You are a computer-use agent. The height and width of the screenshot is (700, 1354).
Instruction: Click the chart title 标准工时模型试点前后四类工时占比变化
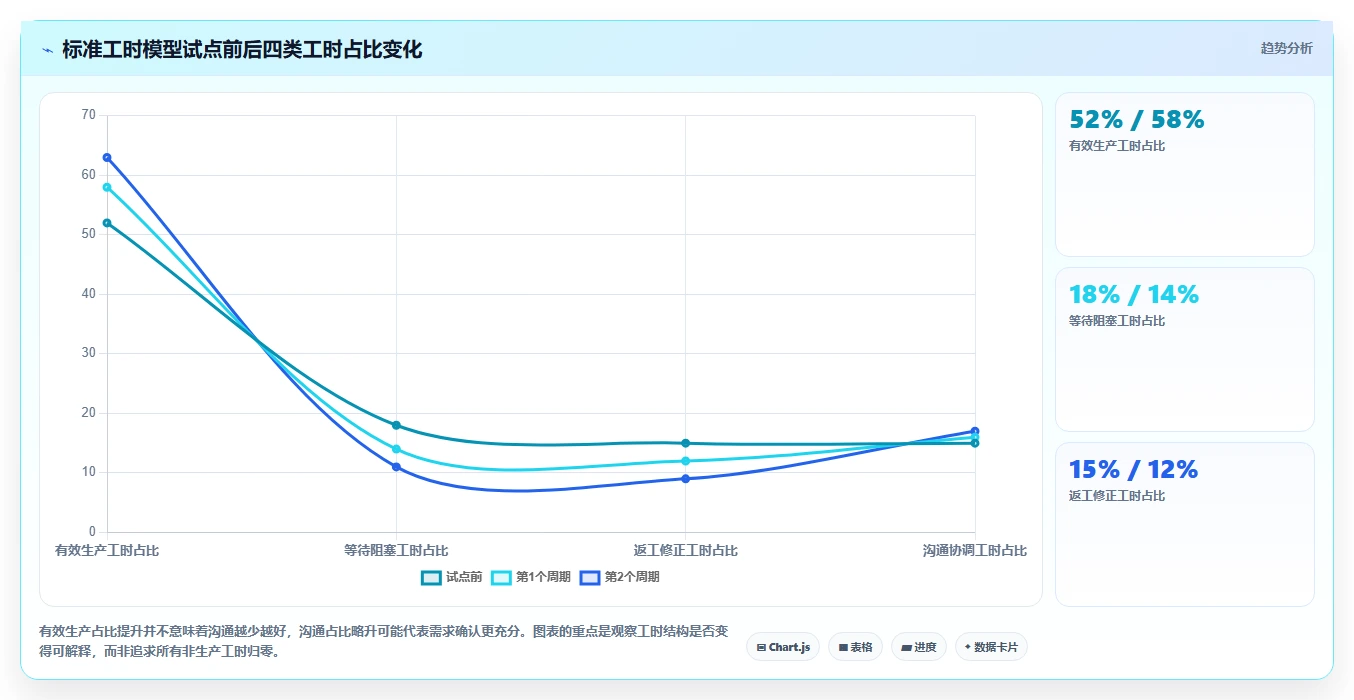(x=242, y=50)
